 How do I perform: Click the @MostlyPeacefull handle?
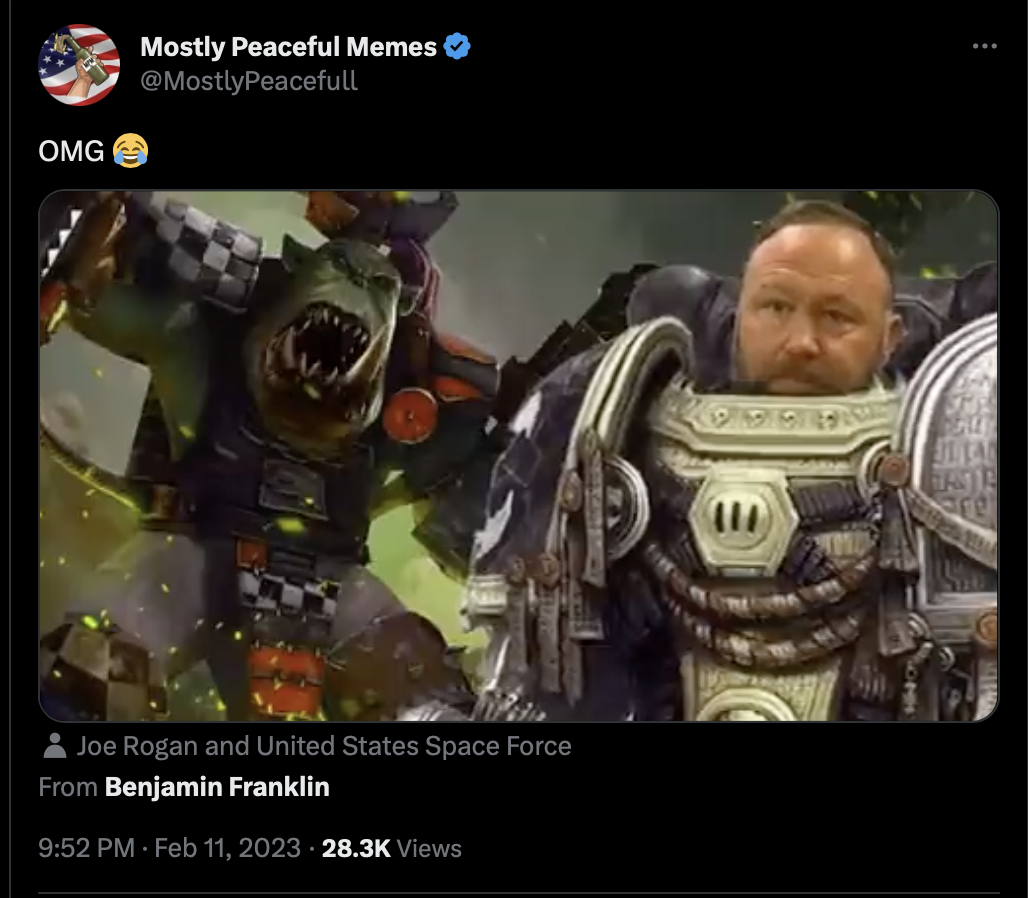point(249,81)
